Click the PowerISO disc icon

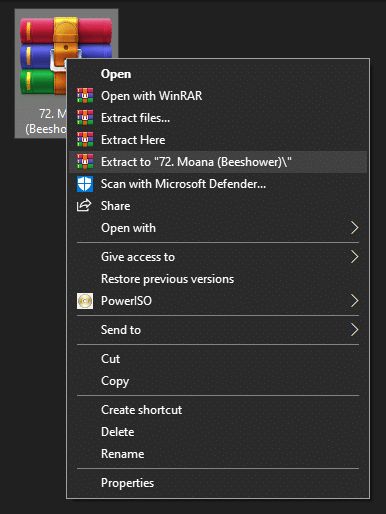coord(85,301)
